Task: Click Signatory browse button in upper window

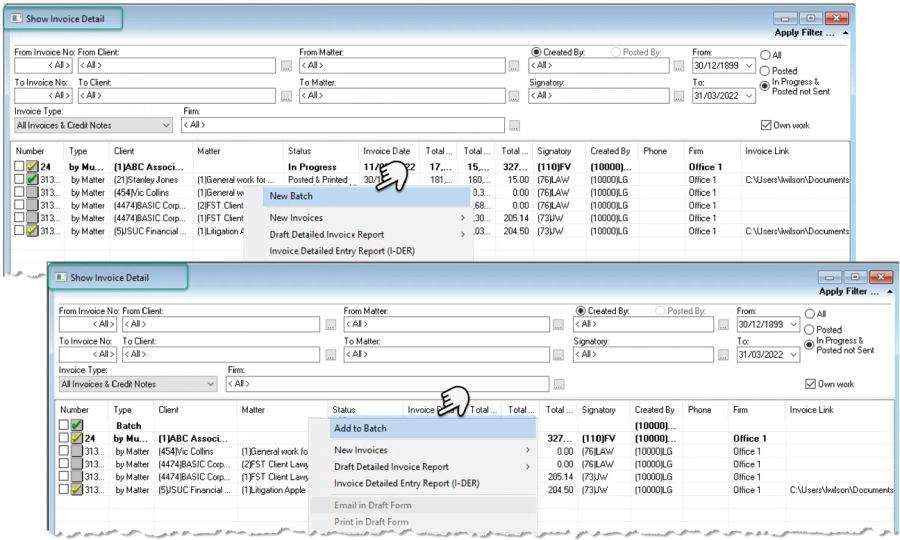Action: (x=679, y=96)
